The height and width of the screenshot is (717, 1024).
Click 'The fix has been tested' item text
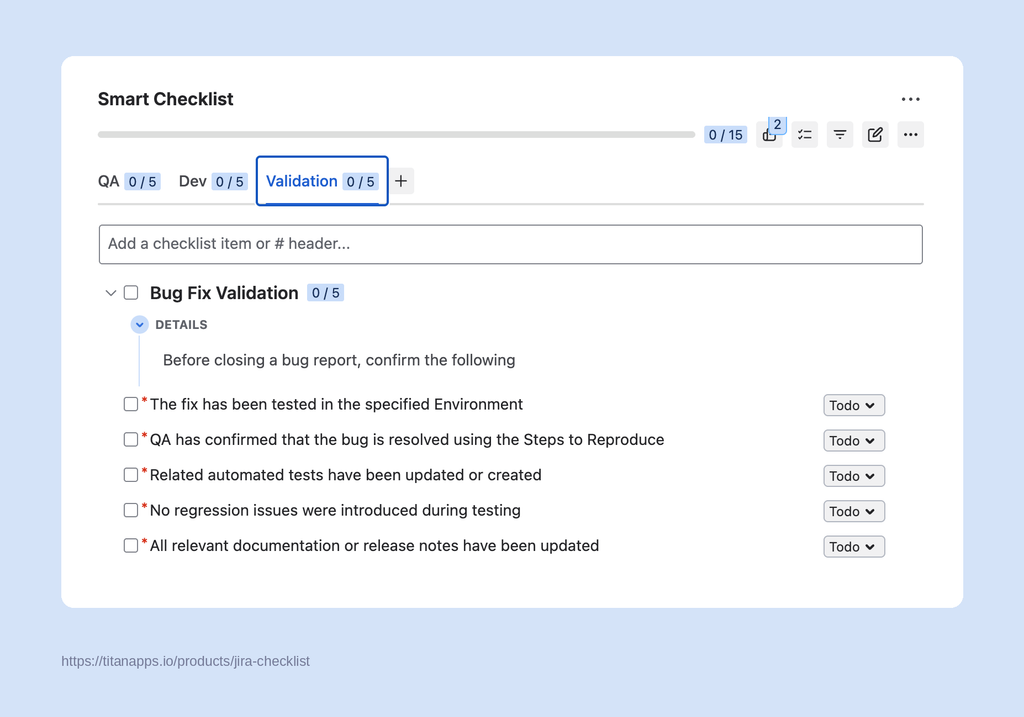click(336, 404)
